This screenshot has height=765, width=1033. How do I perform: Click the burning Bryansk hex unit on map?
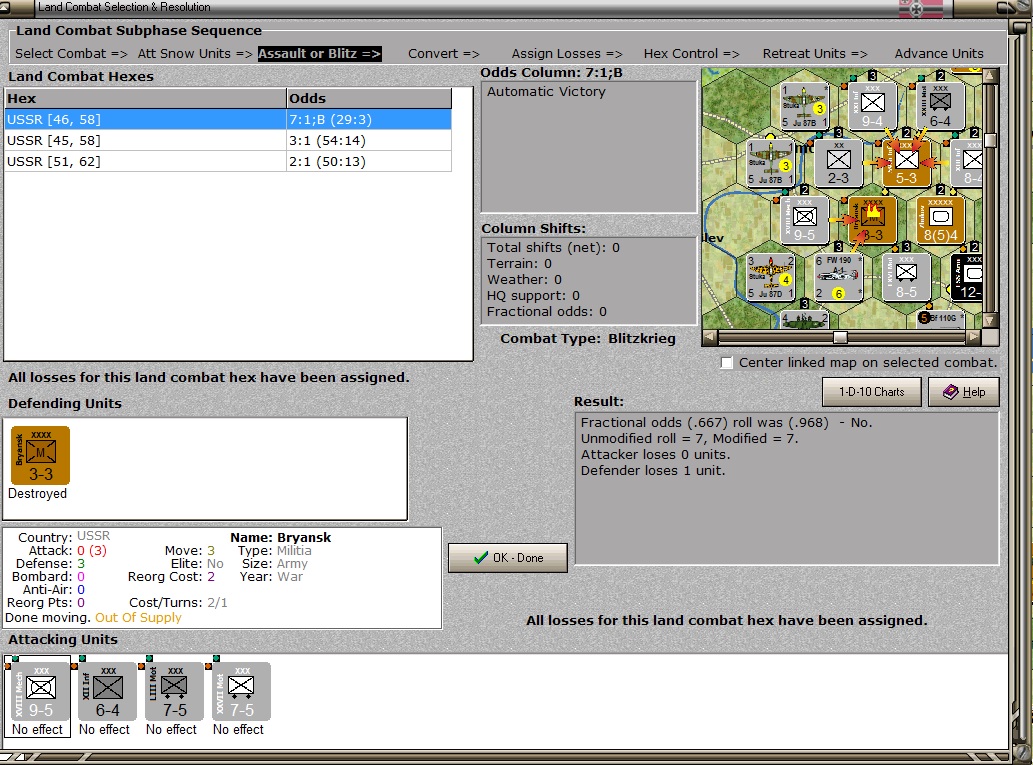point(872,219)
